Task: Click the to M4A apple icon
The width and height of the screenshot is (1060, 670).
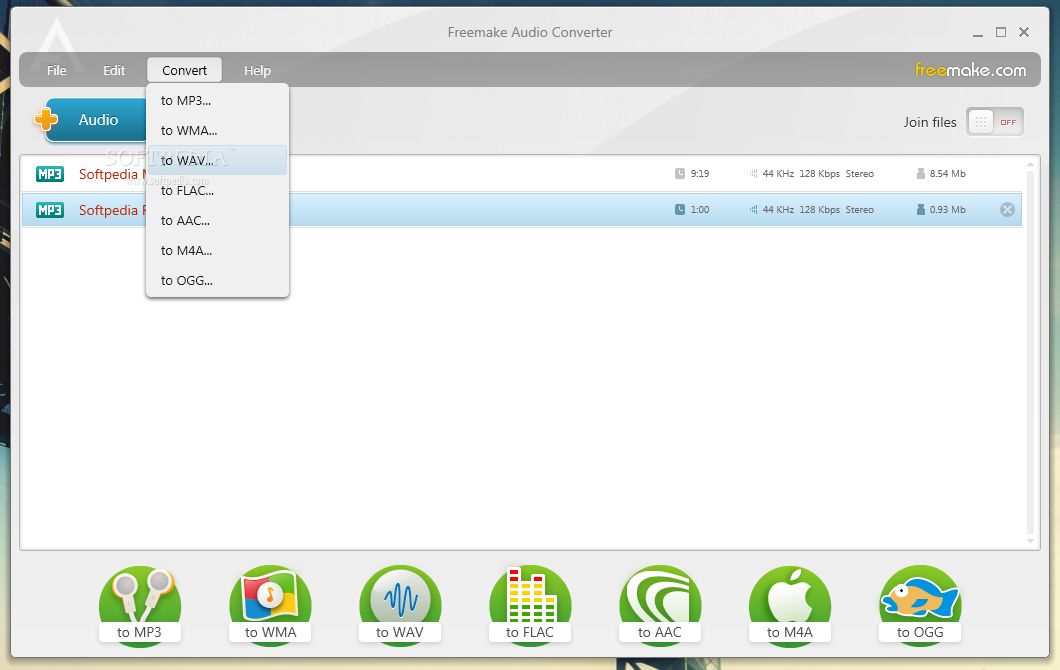Action: pyautogui.click(x=790, y=604)
